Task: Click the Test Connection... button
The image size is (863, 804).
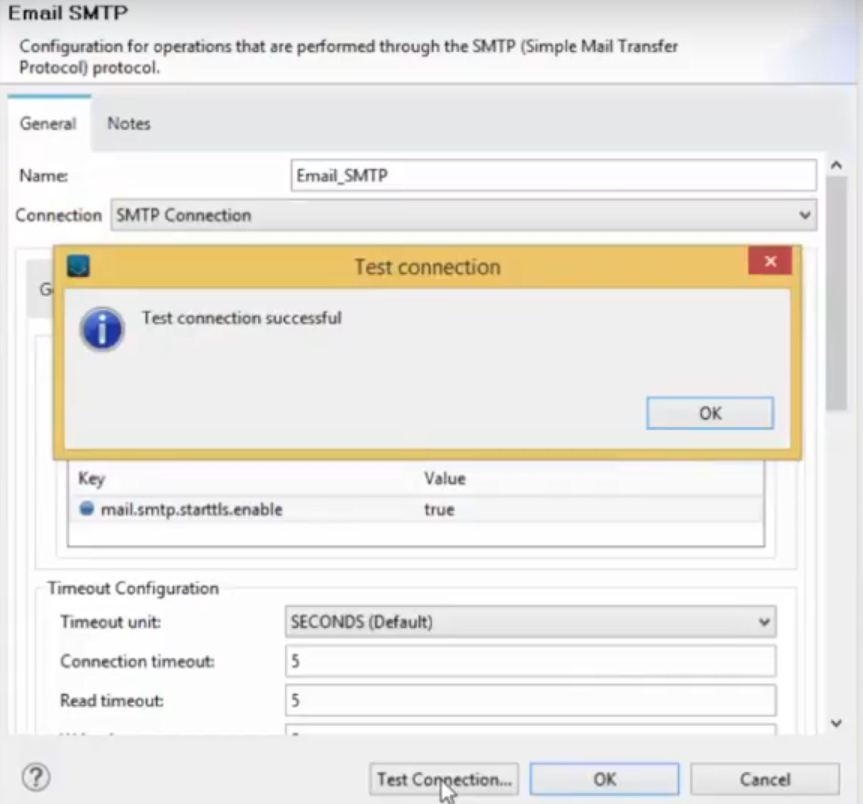Action: [x=444, y=778]
